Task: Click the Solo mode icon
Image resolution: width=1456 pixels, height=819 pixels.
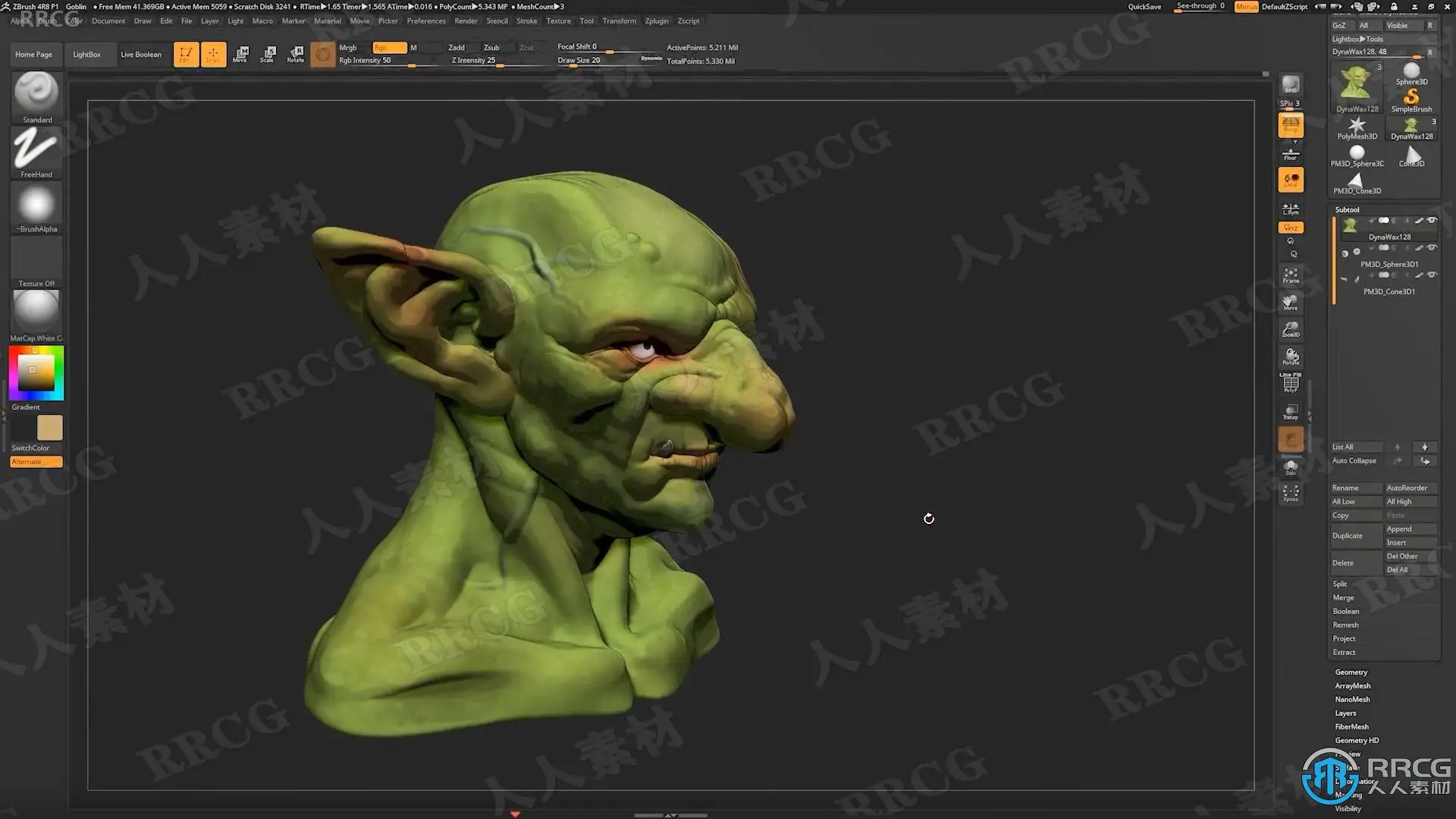Action: 1291,467
